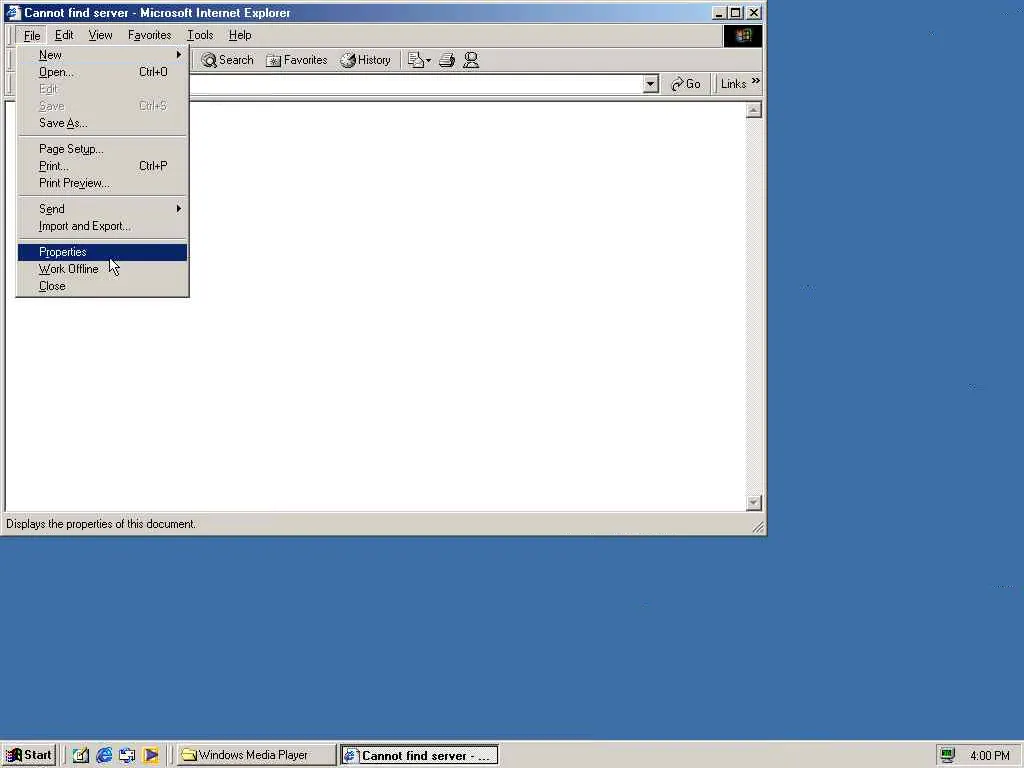
Task: Click the Messenger toolbar icon
Action: (471, 60)
